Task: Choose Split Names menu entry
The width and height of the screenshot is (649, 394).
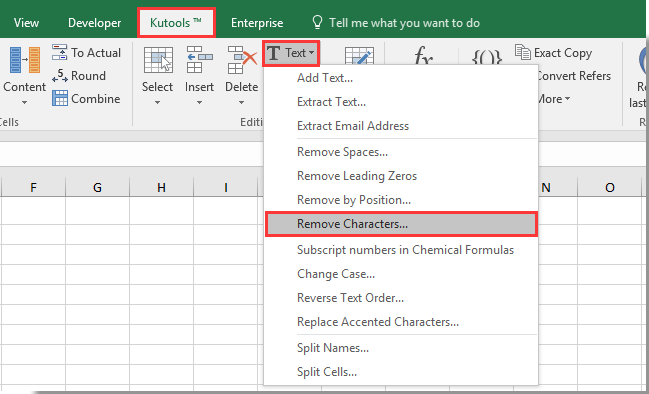Action: click(x=401, y=348)
